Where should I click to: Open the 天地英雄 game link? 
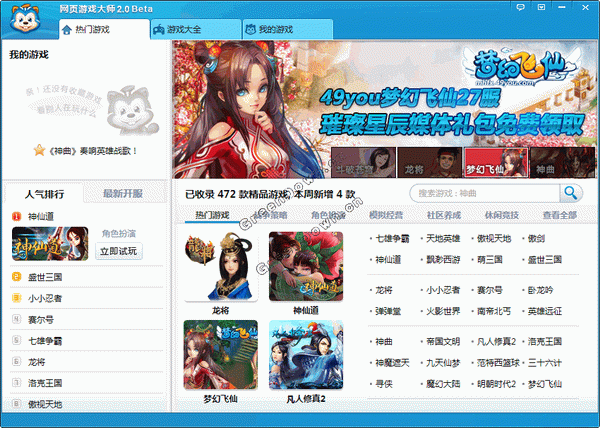pos(443,239)
